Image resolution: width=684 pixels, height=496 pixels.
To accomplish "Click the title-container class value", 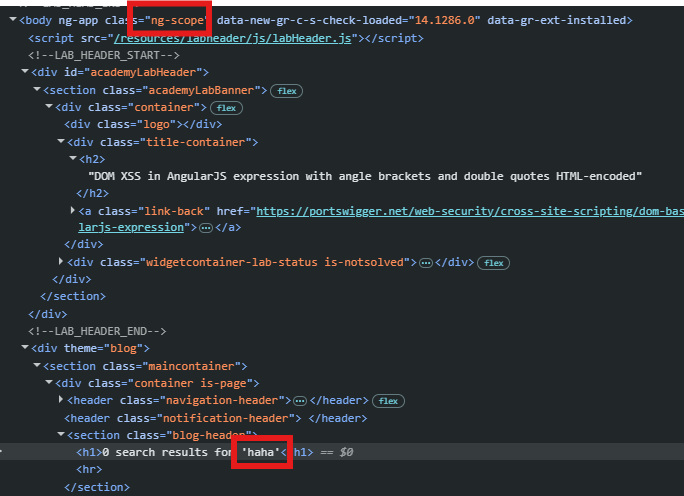I will [195, 142].
